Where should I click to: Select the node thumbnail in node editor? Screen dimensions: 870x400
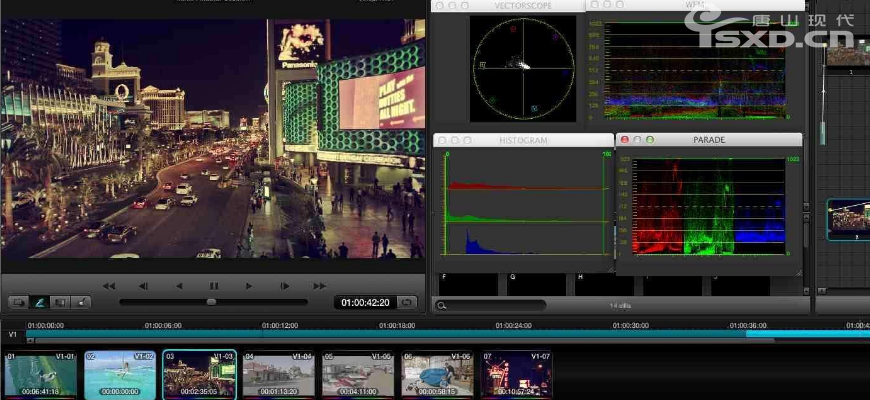(848, 218)
